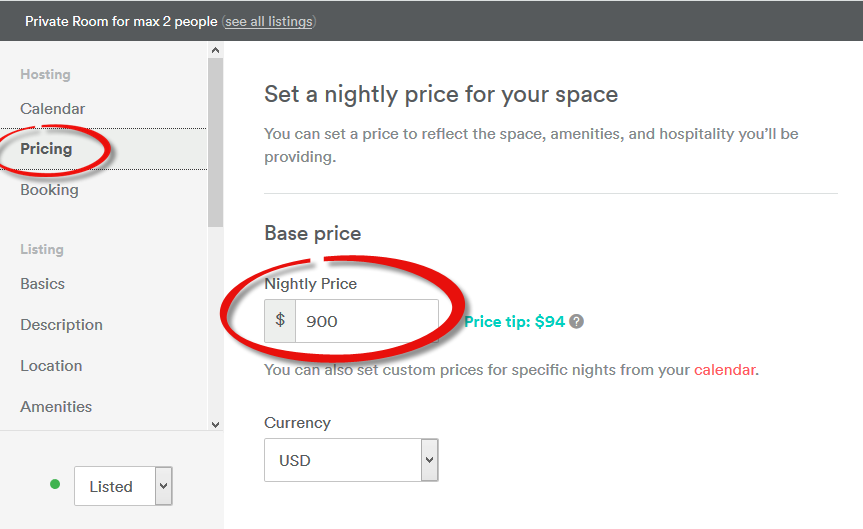The width and height of the screenshot is (863, 529).
Task: Follow the red calendar link
Action: click(725, 370)
